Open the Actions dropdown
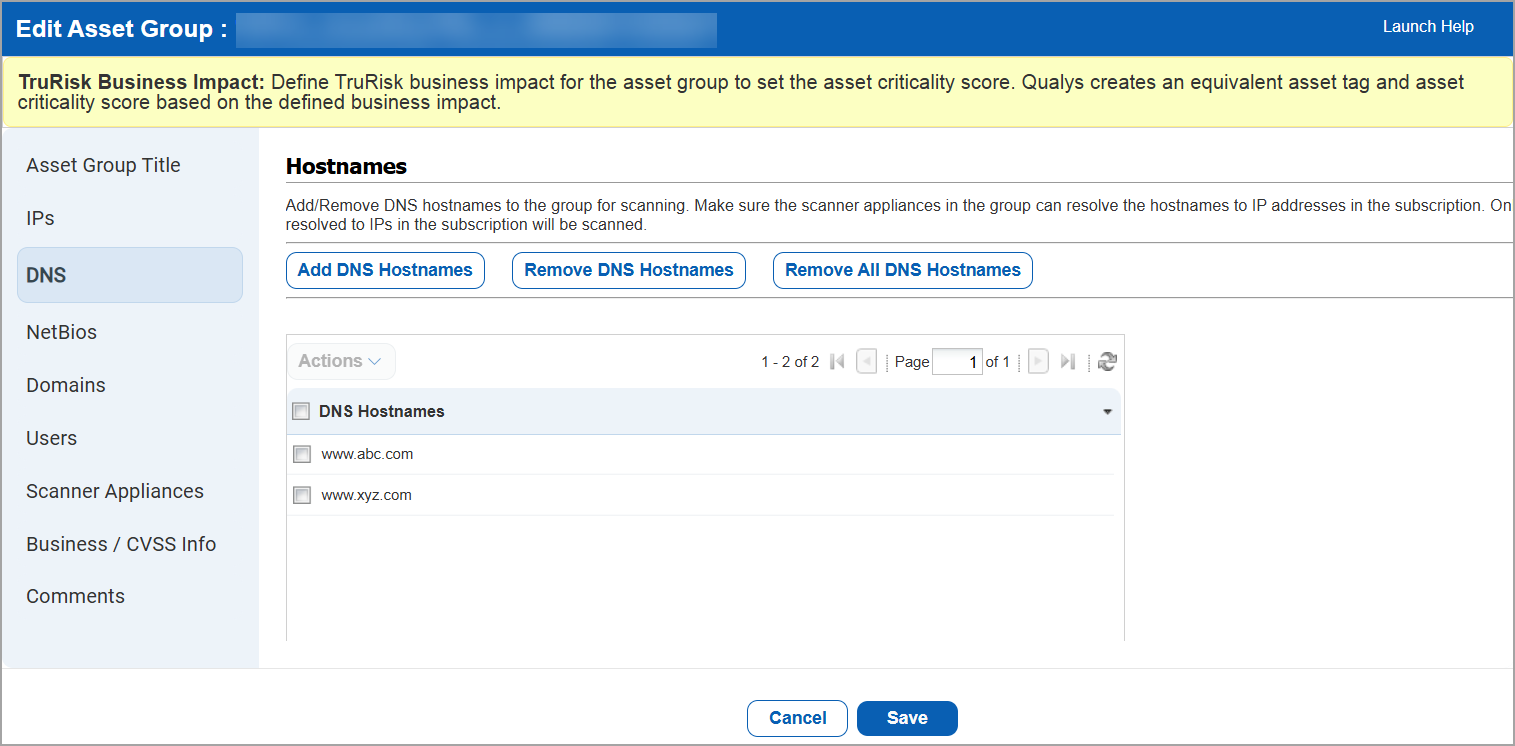The image size is (1515, 746). [x=340, y=361]
